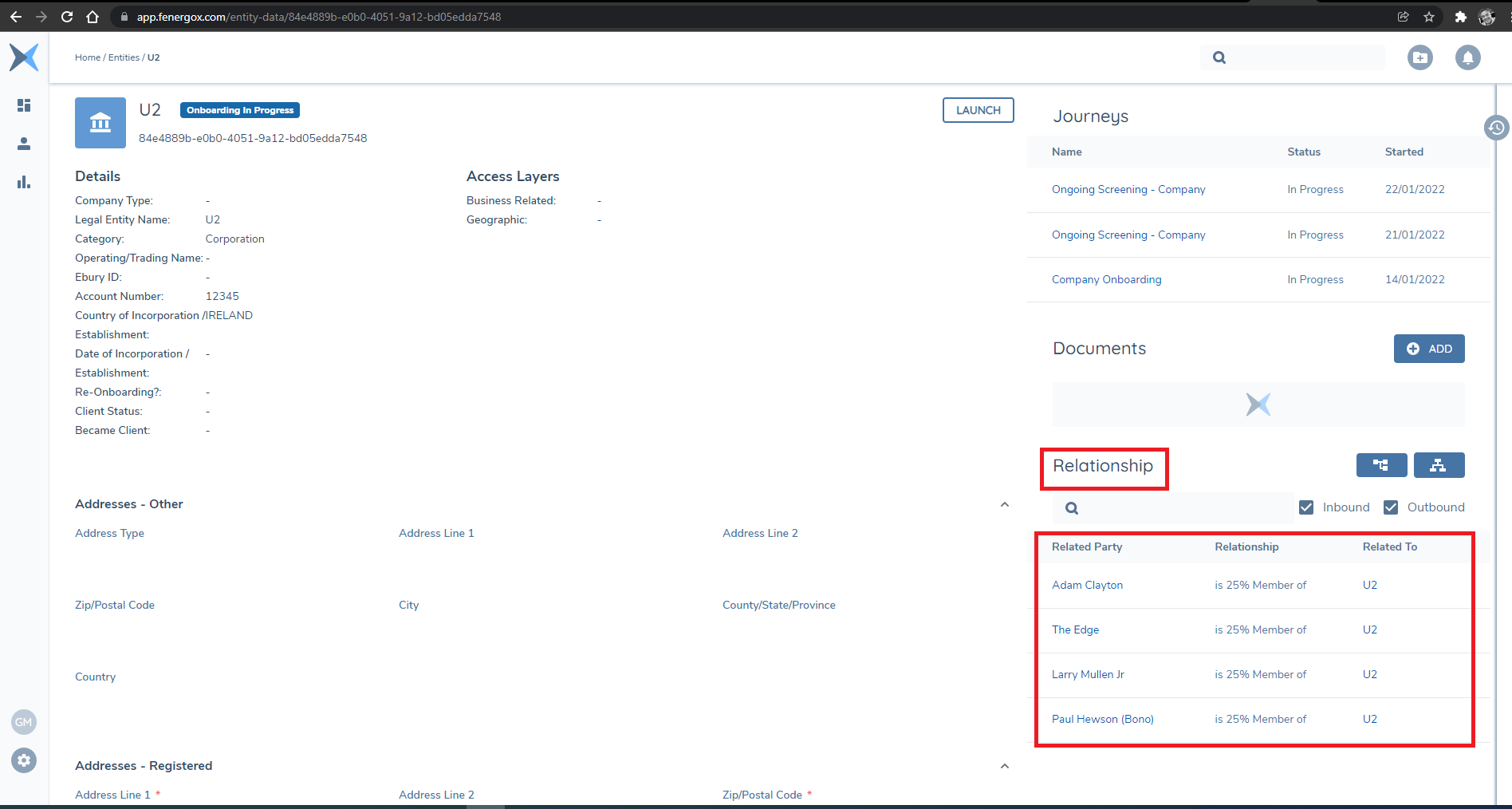Go to Entities in breadcrumb
The image size is (1512, 809).
pyautogui.click(x=124, y=57)
